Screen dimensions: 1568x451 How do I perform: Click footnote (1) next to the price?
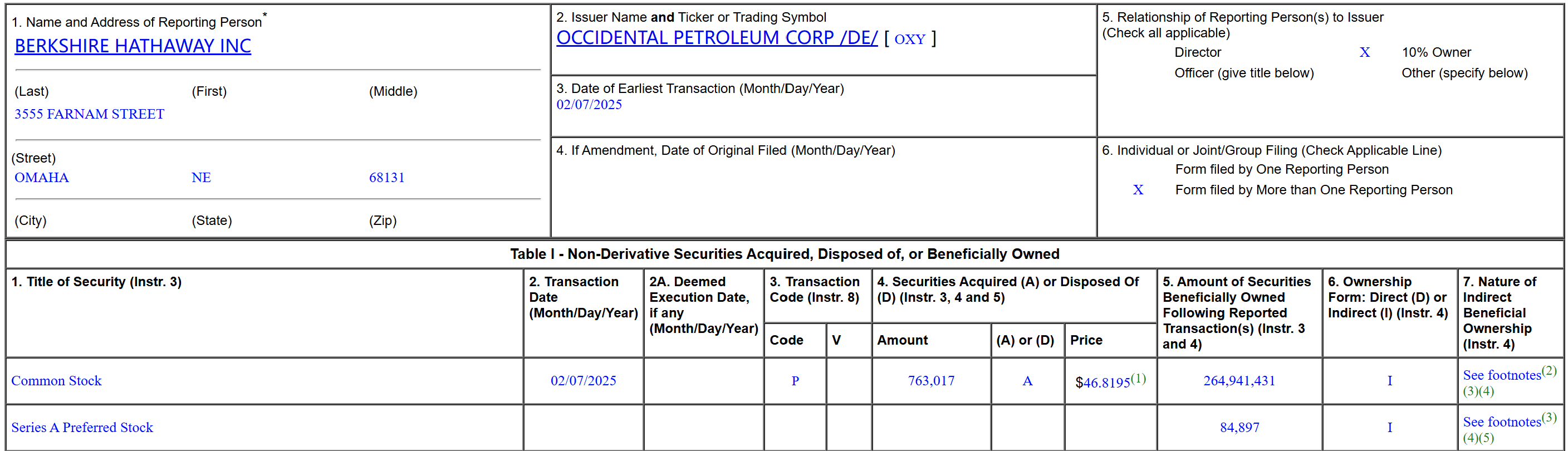pos(1138,379)
